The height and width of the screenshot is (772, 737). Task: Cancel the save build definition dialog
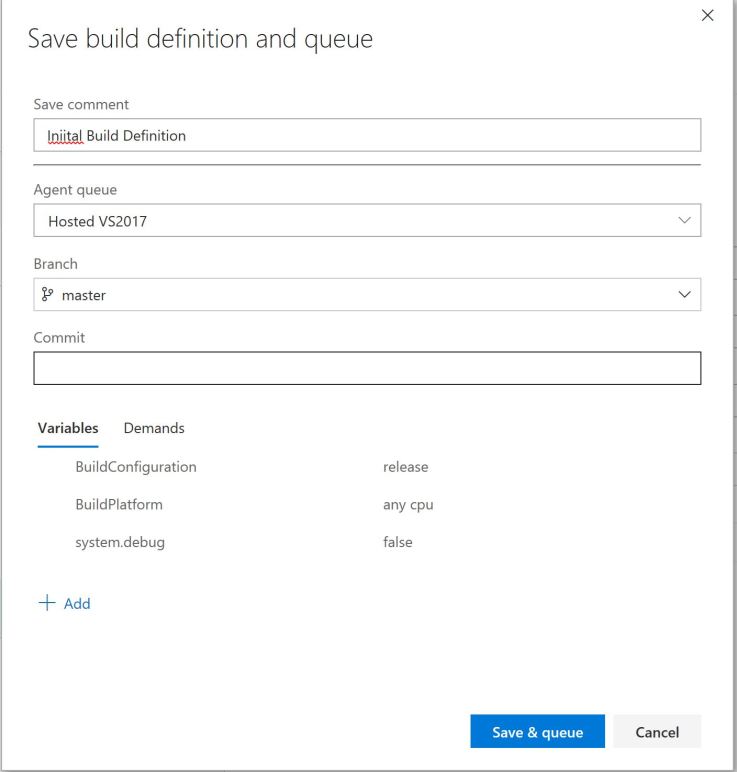point(657,732)
